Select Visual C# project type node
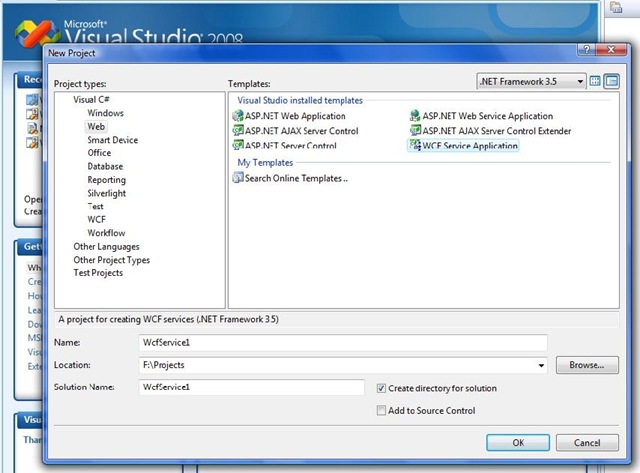Image resolution: width=640 pixels, height=473 pixels. click(91, 100)
